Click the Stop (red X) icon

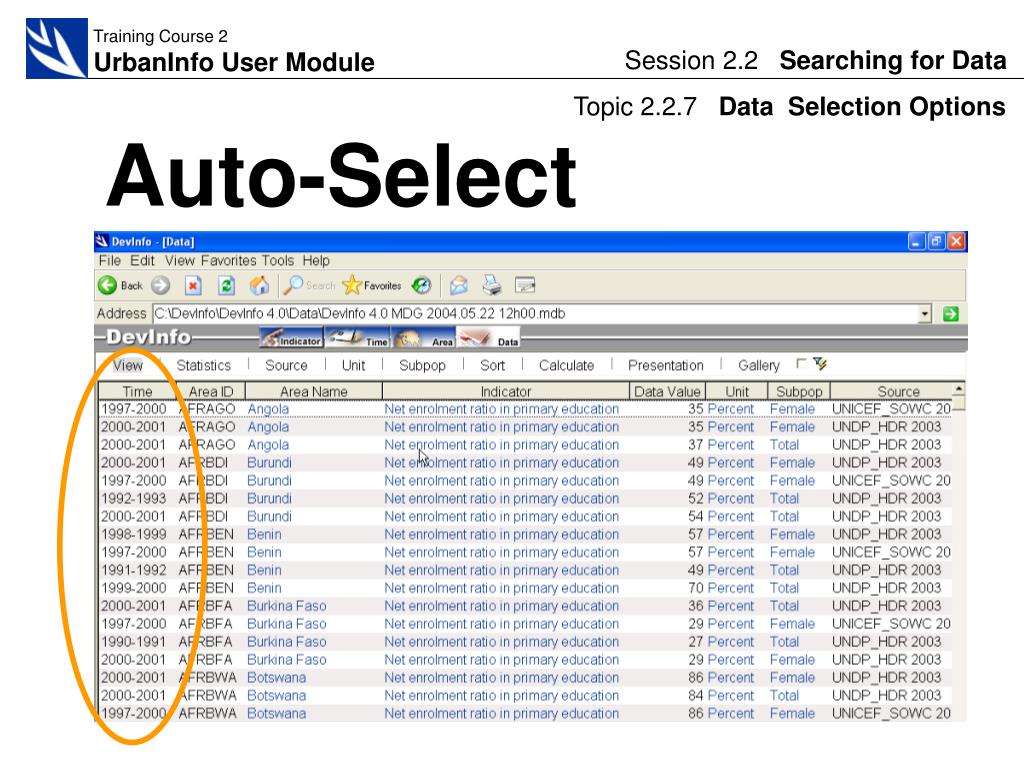coord(194,286)
